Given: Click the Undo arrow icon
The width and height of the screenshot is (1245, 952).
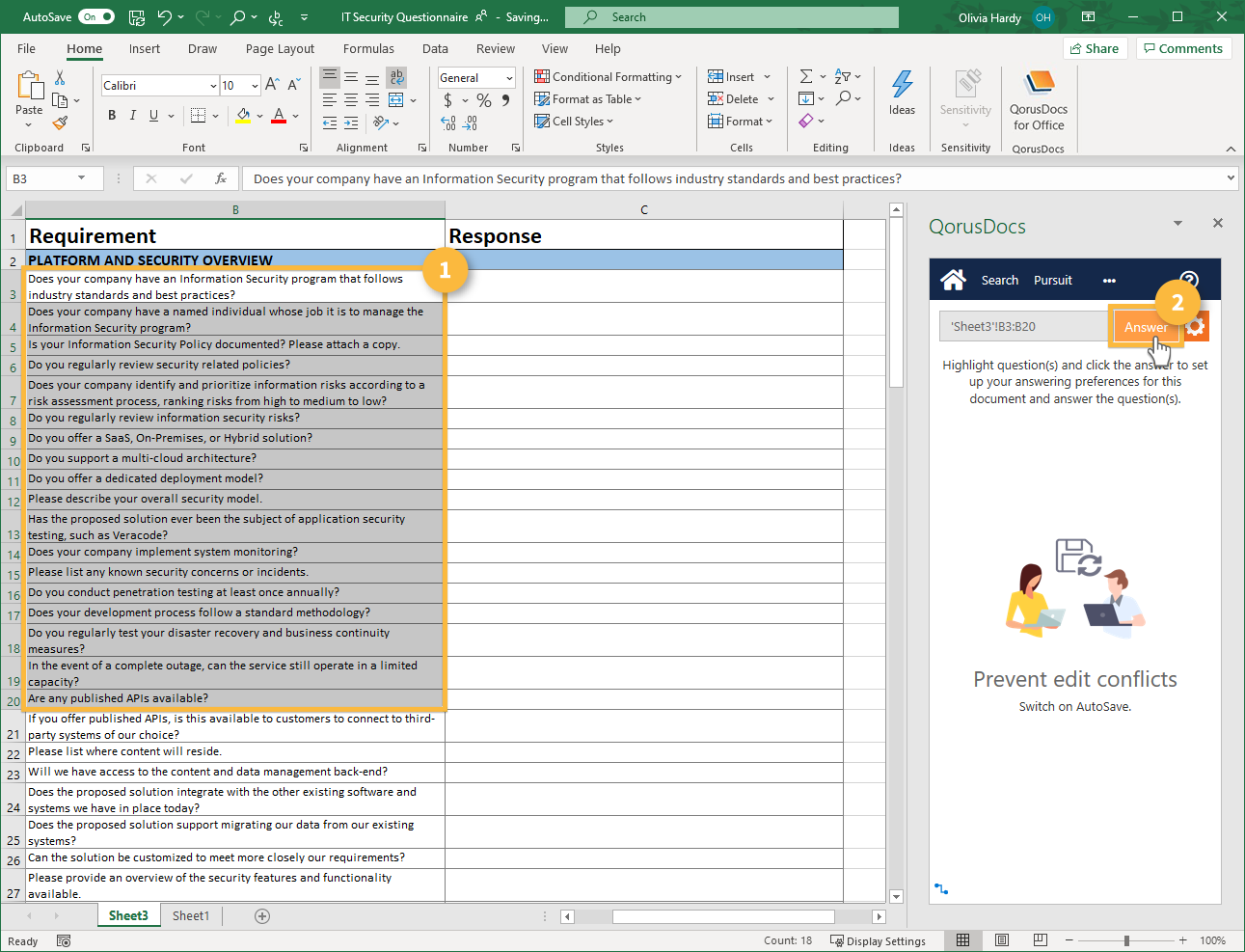Looking at the screenshot, I should pos(165,16).
